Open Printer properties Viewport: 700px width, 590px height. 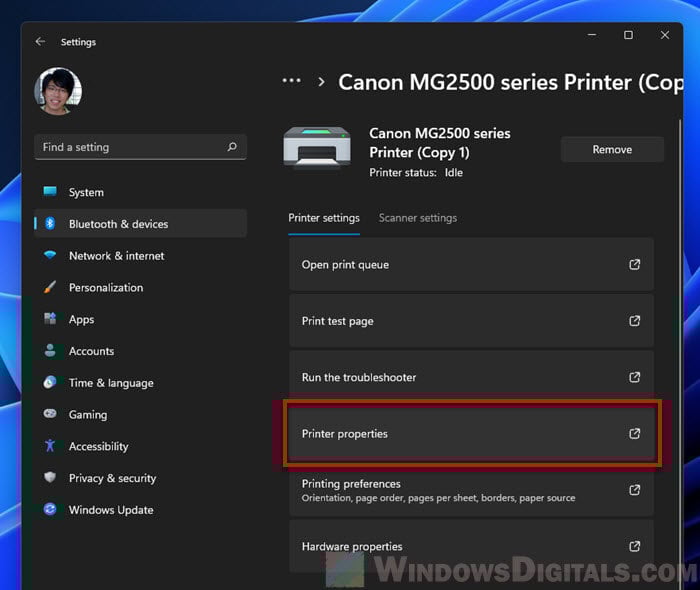[x=471, y=433]
